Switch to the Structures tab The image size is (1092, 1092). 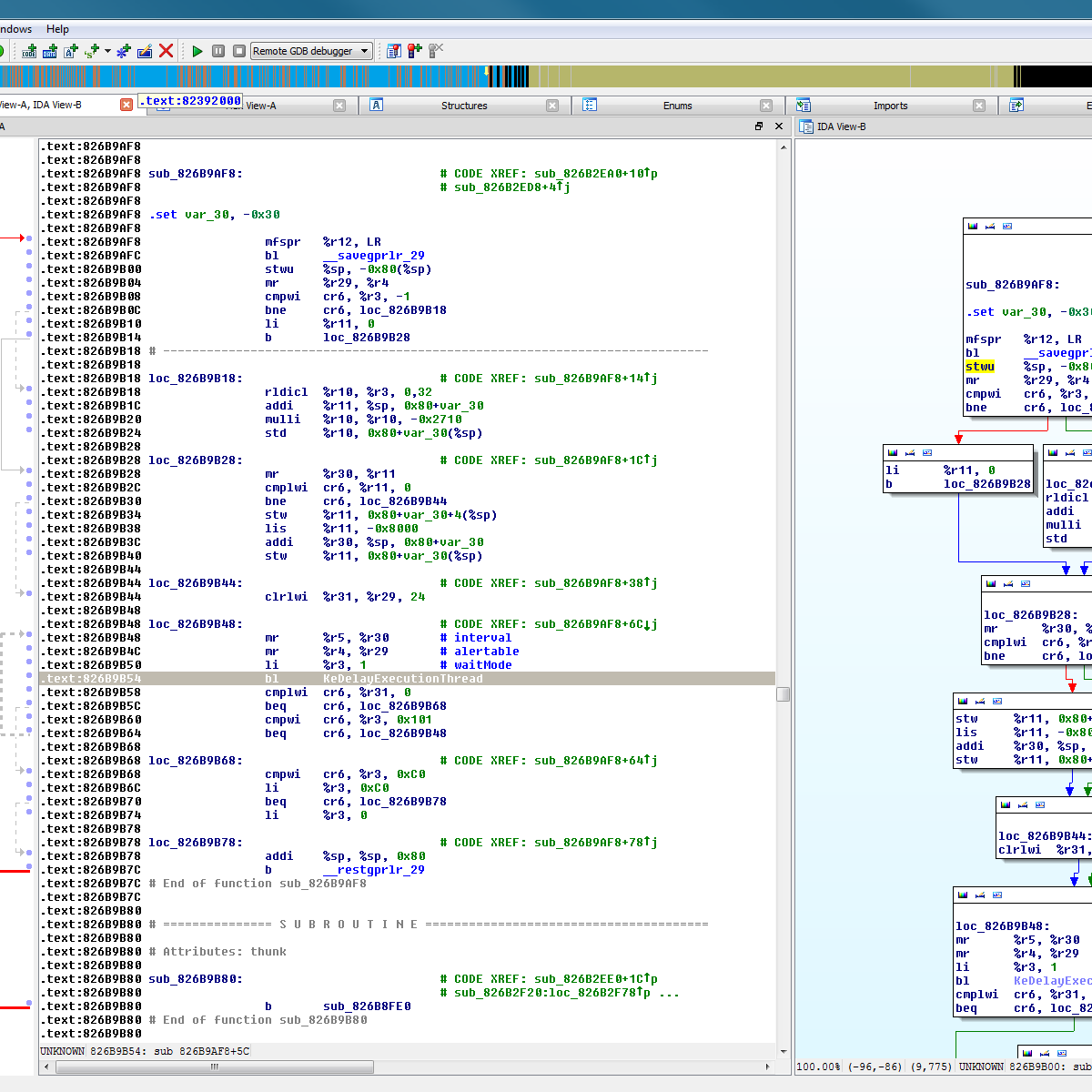464,106
